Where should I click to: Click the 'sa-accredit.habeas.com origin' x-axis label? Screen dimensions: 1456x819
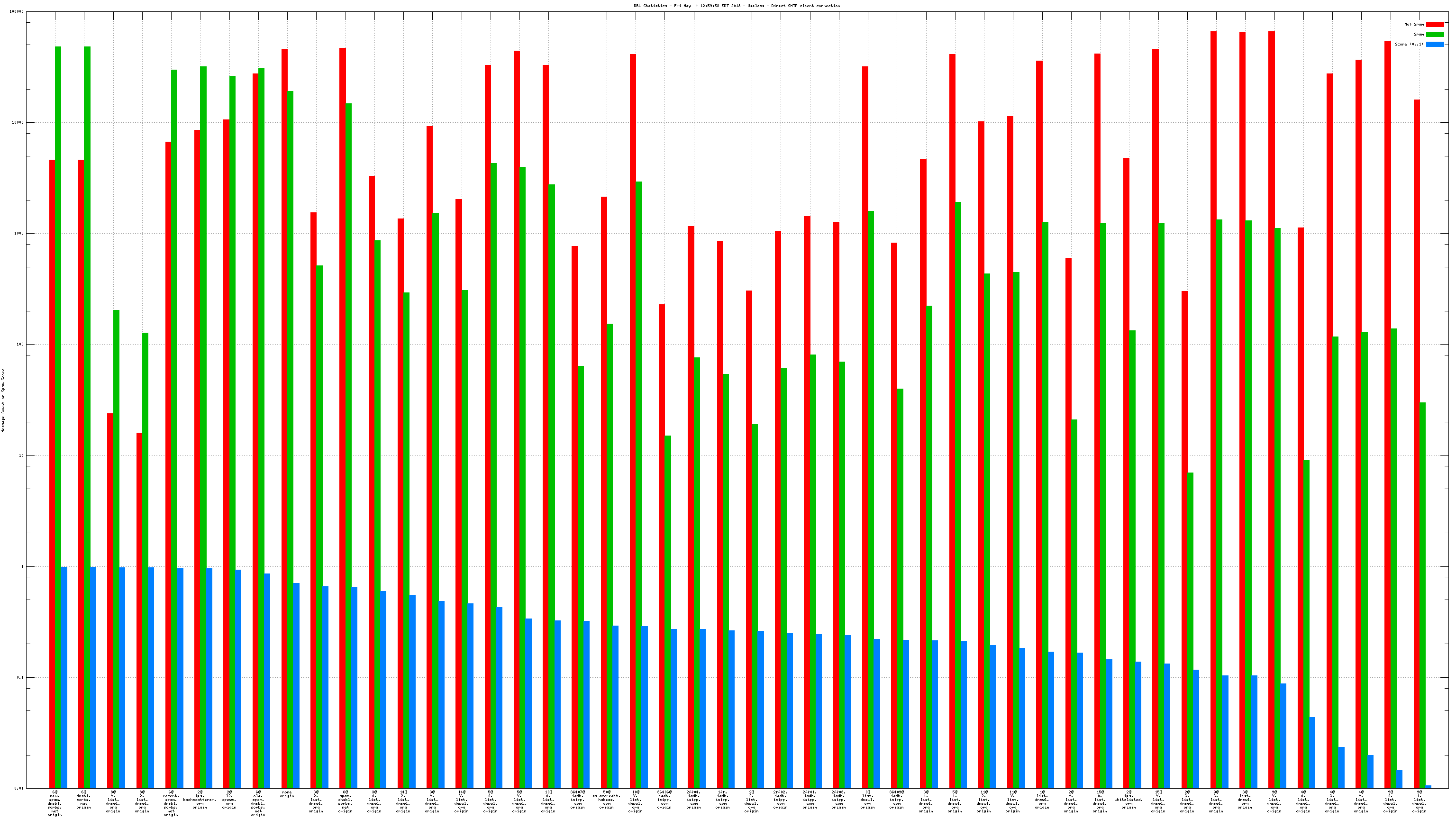pyautogui.click(x=606, y=800)
